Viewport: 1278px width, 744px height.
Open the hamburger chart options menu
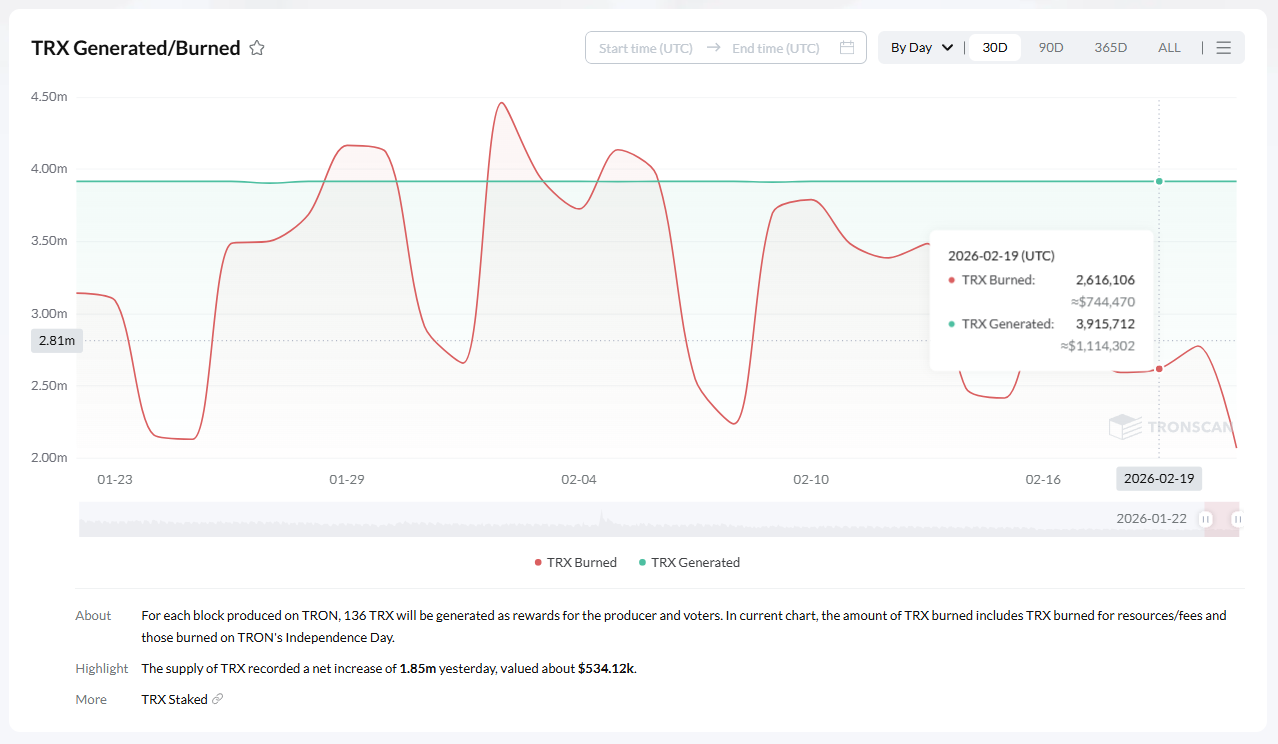1223,48
